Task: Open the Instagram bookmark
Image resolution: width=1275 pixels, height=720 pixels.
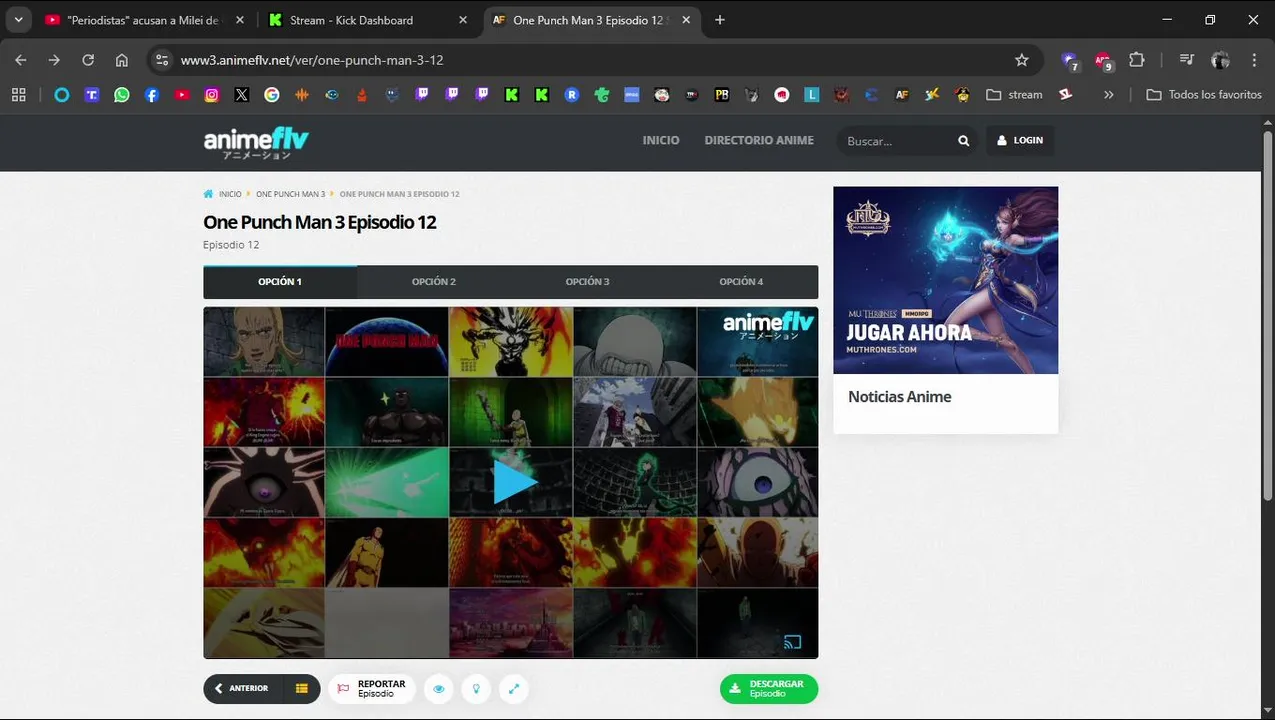Action: (212, 95)
